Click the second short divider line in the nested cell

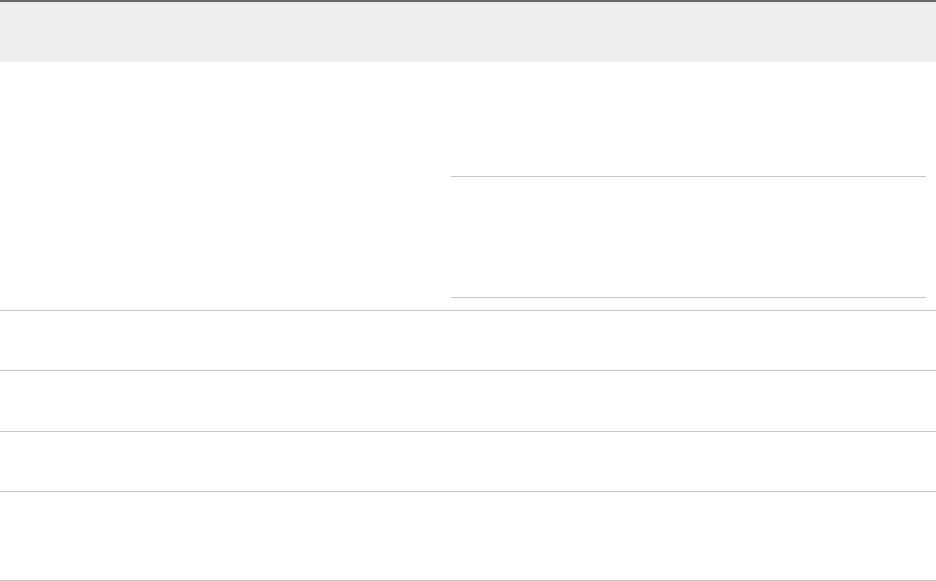pyautogui.click(x=688, y=297)
